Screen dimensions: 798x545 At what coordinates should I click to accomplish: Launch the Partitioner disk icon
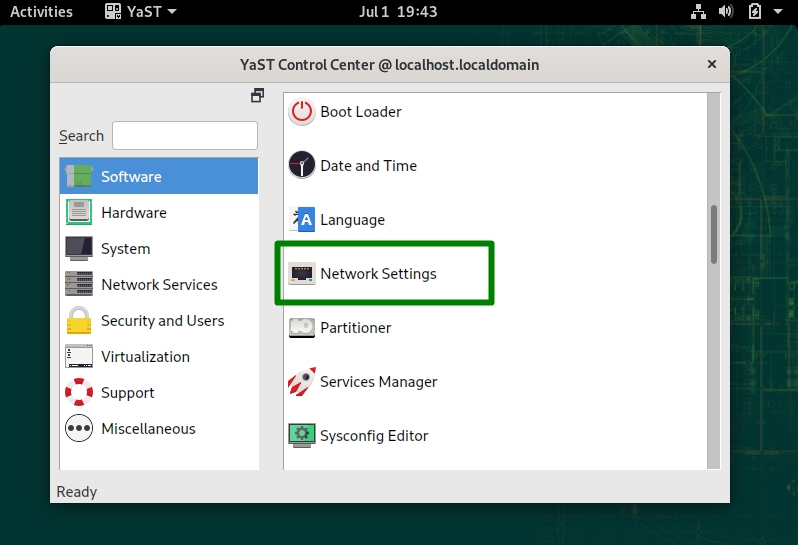[302, 328]
